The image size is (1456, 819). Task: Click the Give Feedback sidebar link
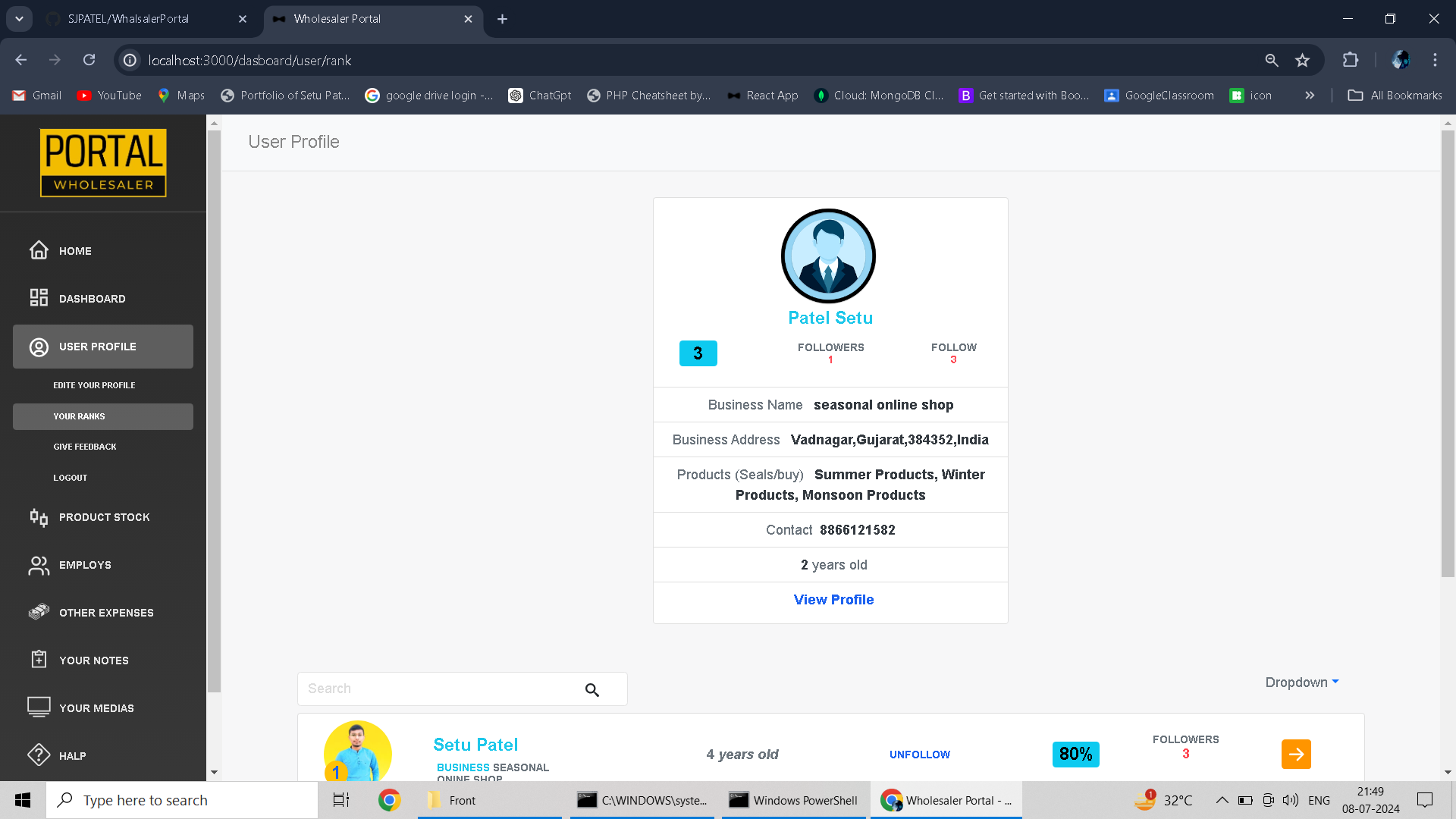[85, 447]
